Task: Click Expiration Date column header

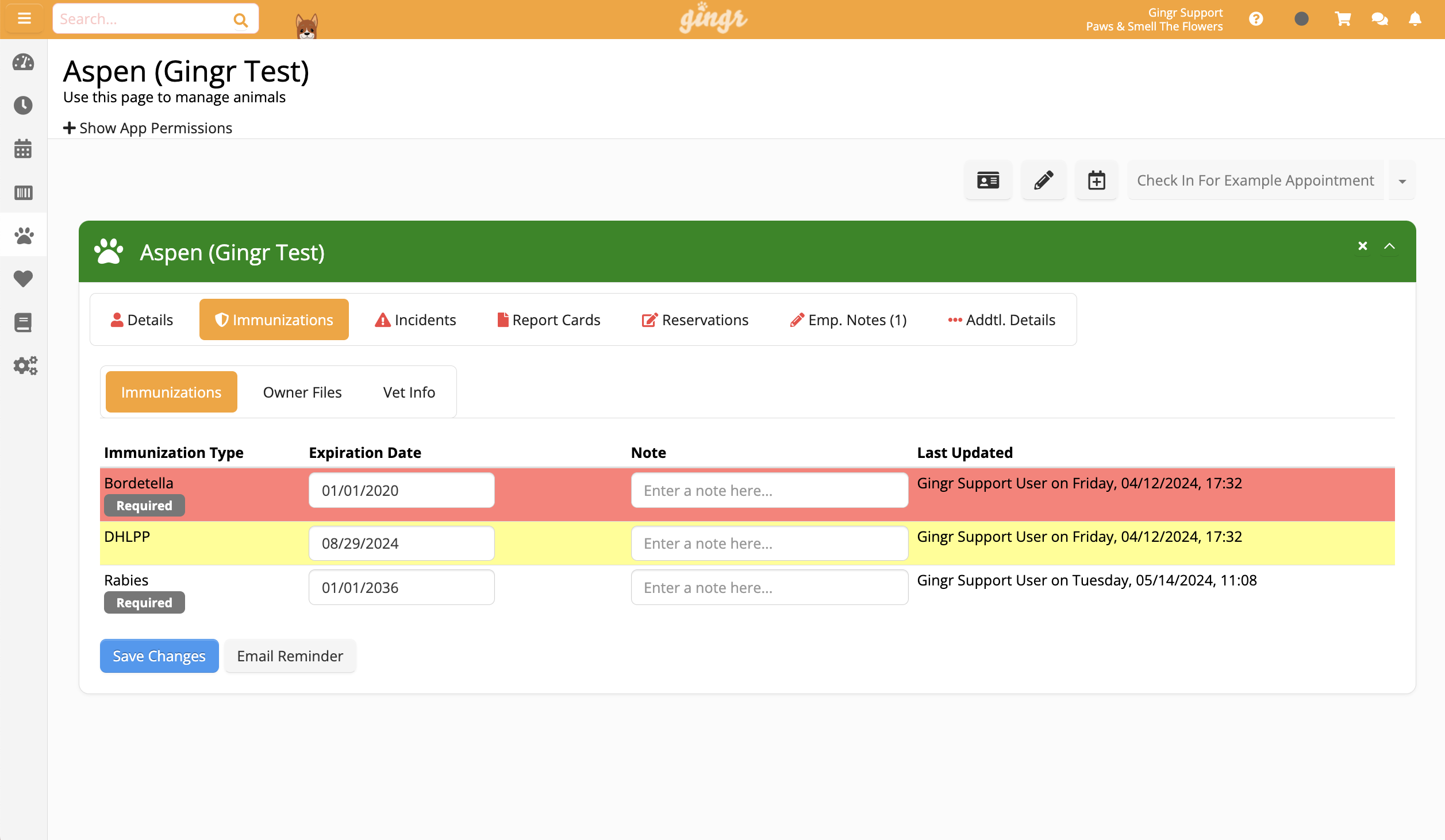Action: [365, 453]
